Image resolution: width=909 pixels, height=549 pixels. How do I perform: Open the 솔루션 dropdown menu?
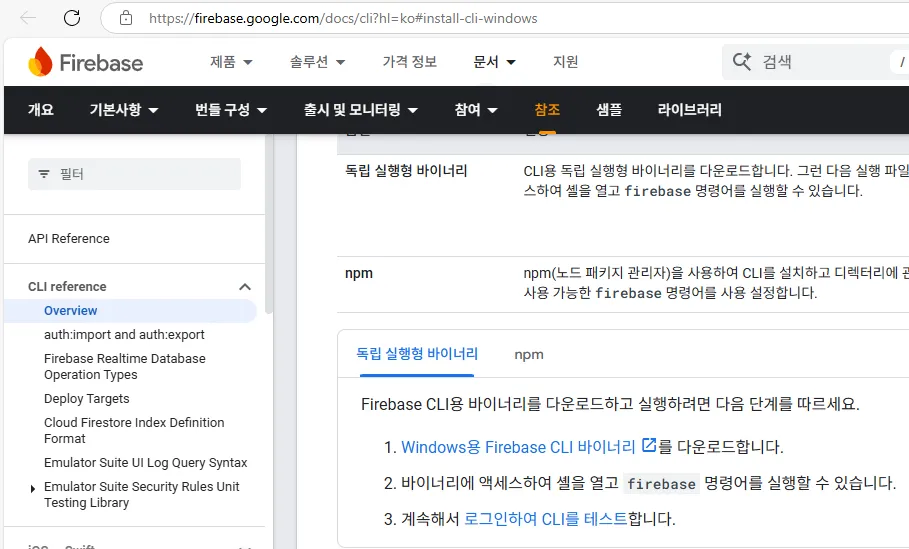317,61
